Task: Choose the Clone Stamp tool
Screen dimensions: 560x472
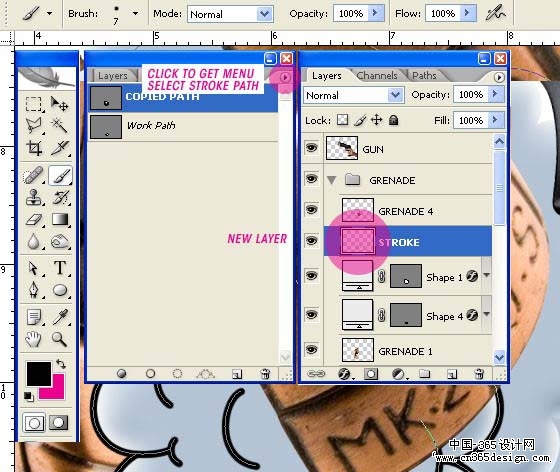Action: click(x=34, y=197)
